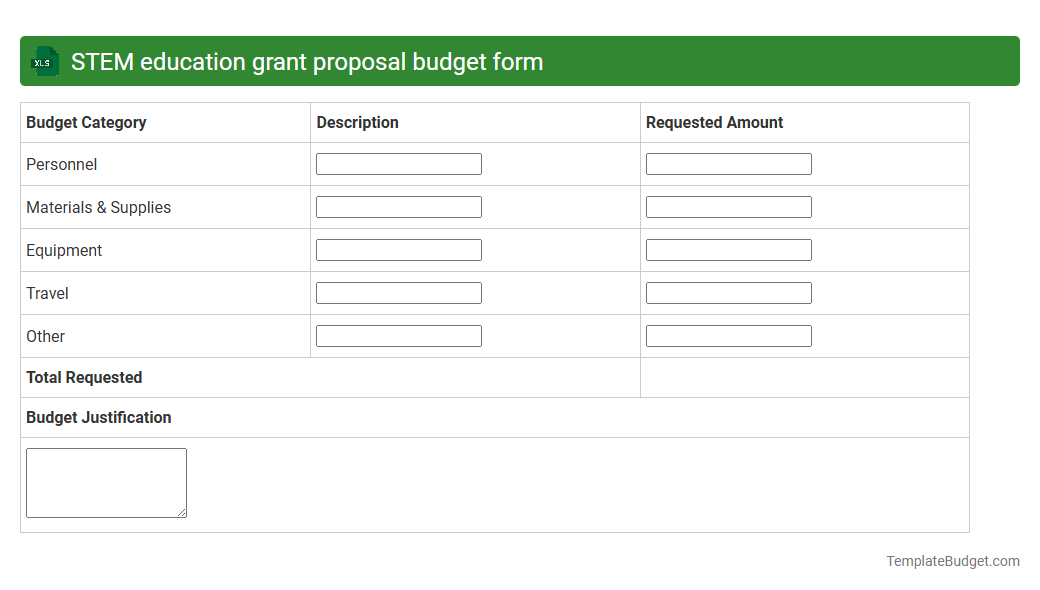Click inside the Budget Justification text area

pos(105,480)
